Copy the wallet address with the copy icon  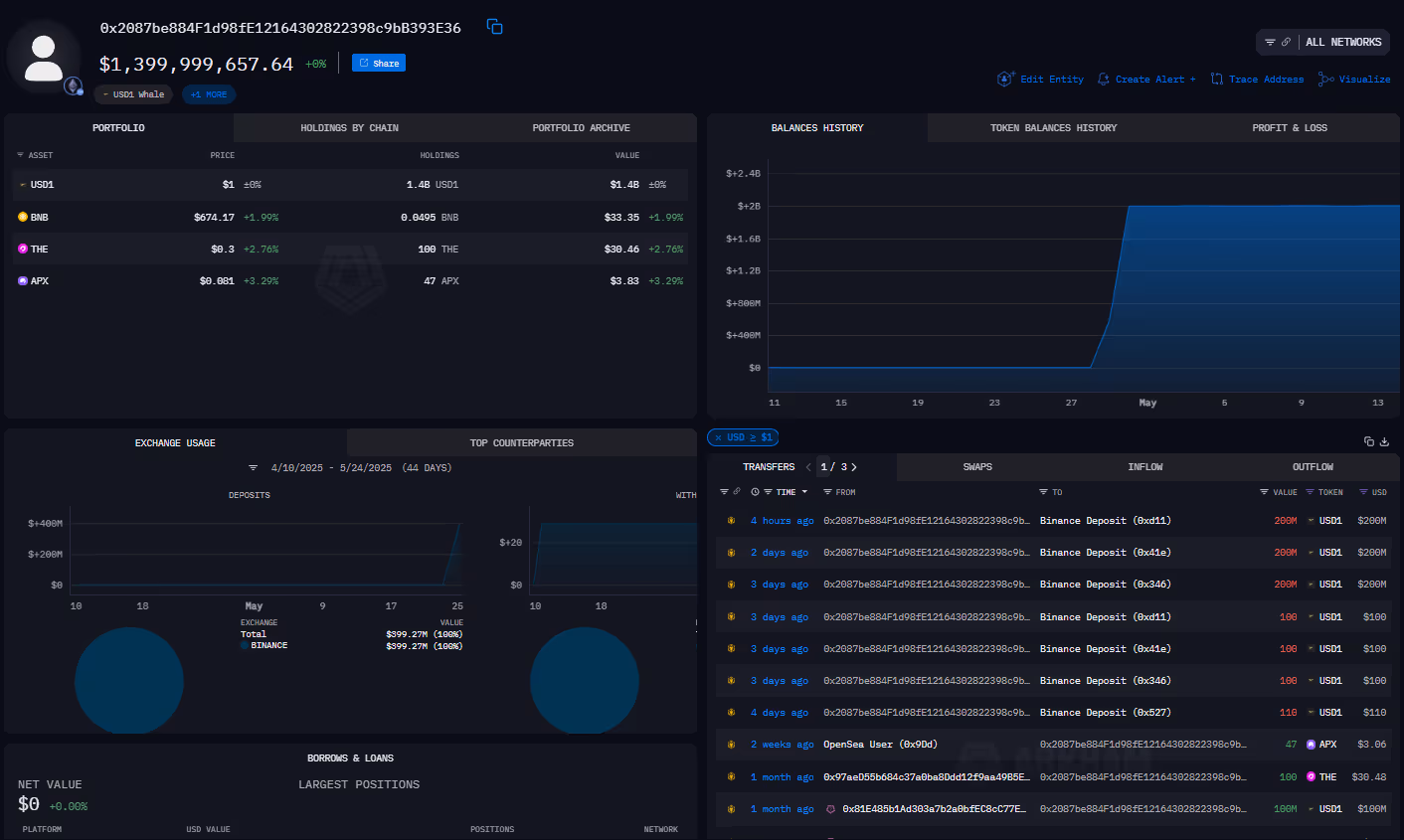(x=494, y=27)
